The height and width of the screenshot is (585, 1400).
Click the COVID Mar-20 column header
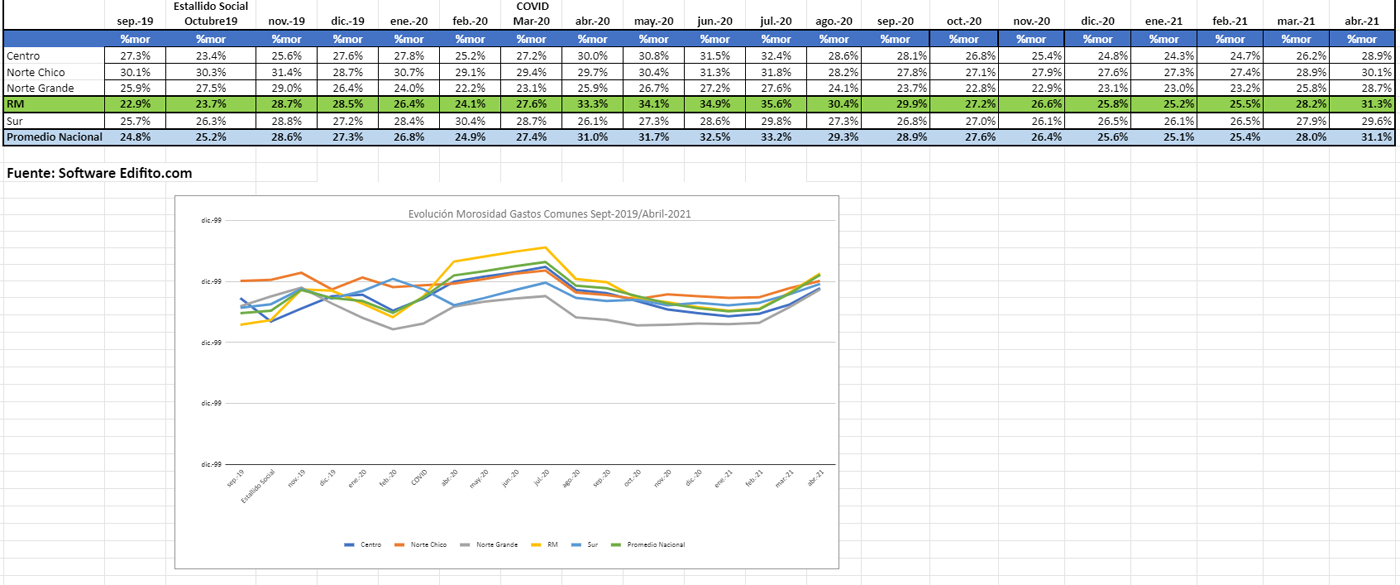pos(531,14)
